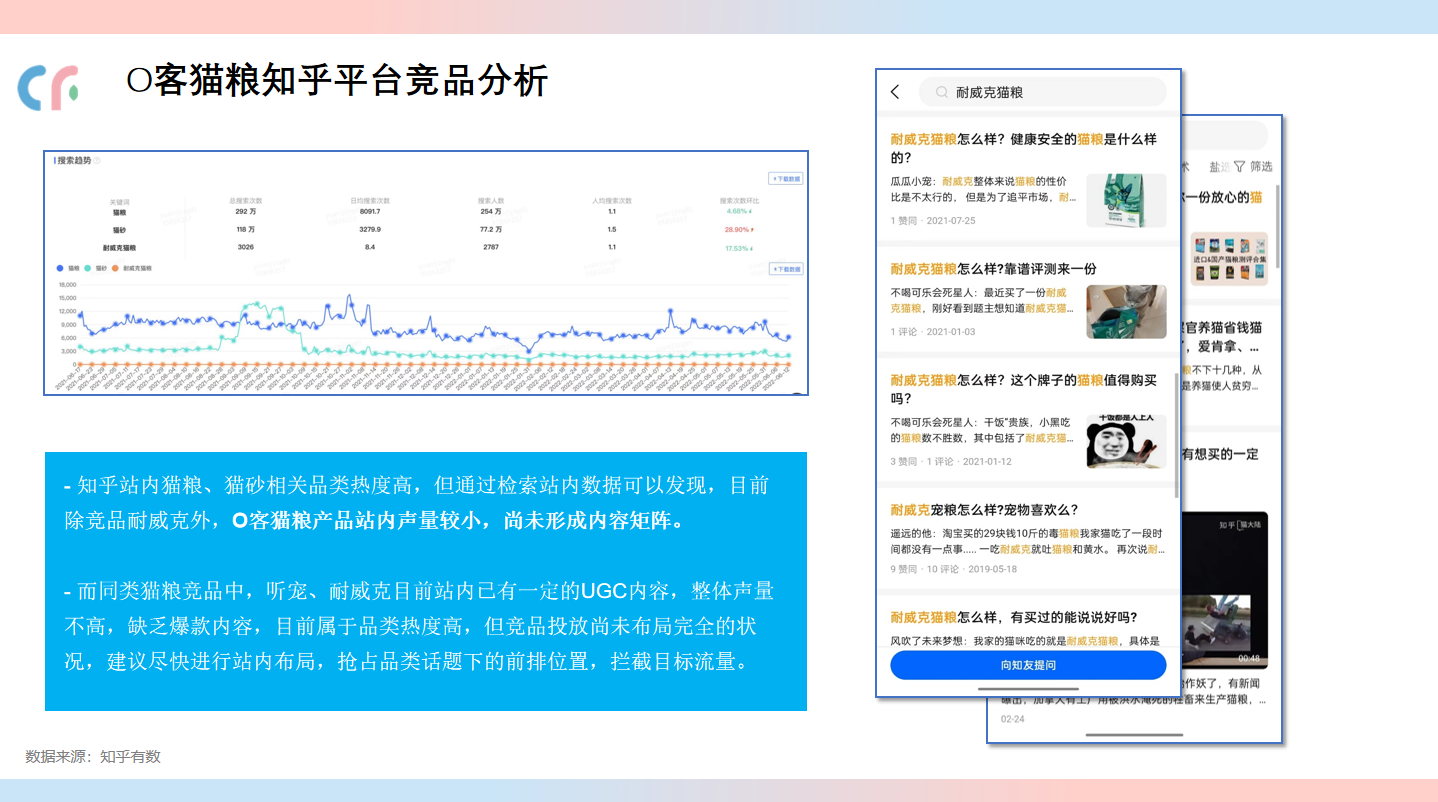Viewport: 1438px width, 802px height.
Task: Click the blue and pink logo at top left
Action: pos(48,88)
